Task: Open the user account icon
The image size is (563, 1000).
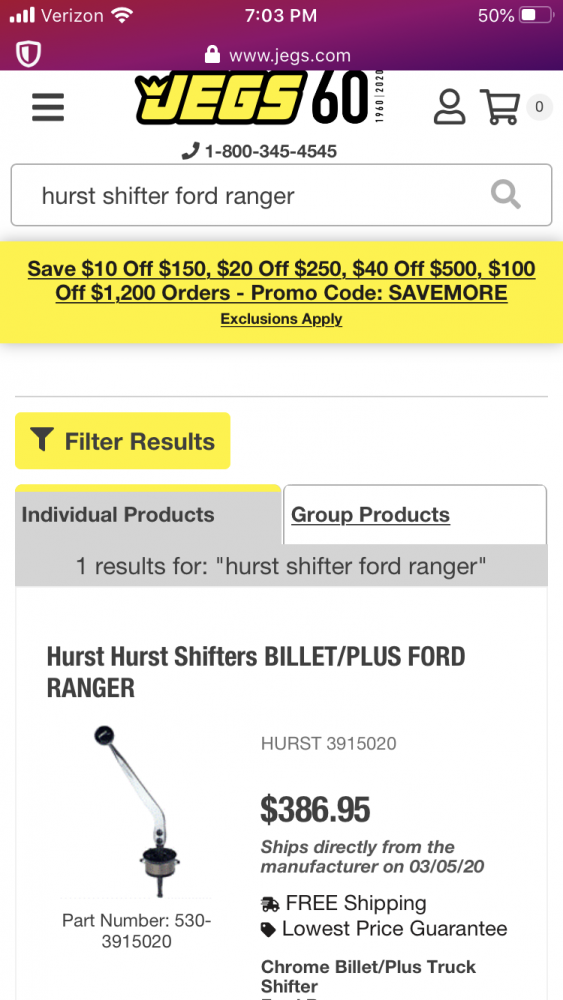Action: click(x=450, y=107)
